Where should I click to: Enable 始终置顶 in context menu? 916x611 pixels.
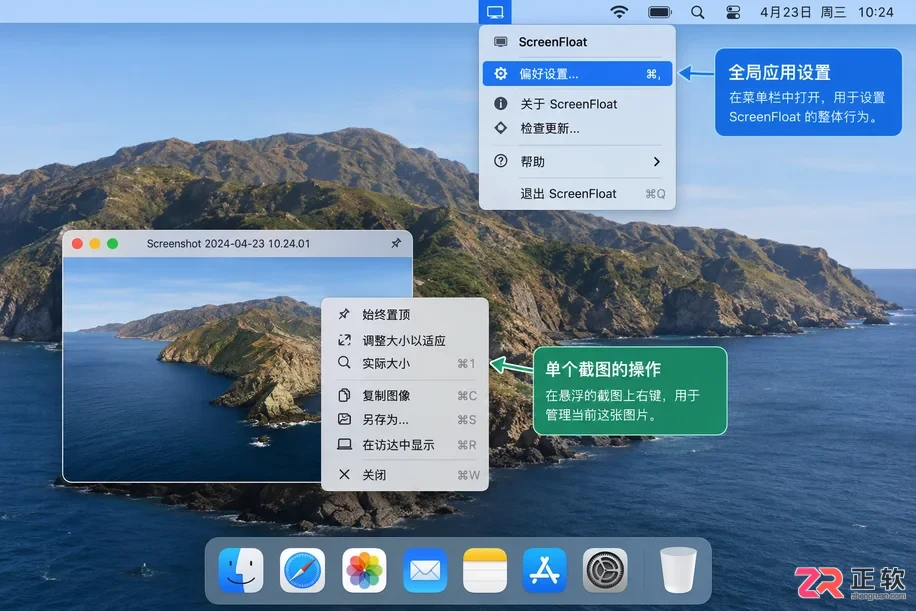[x=405, y=314]
